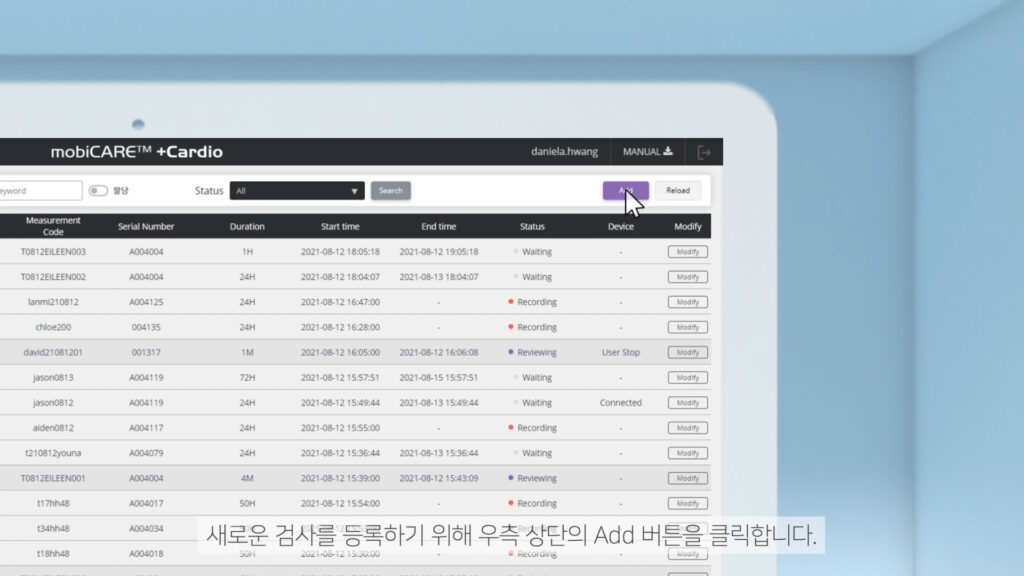Modify the chloe200 record

688,327
